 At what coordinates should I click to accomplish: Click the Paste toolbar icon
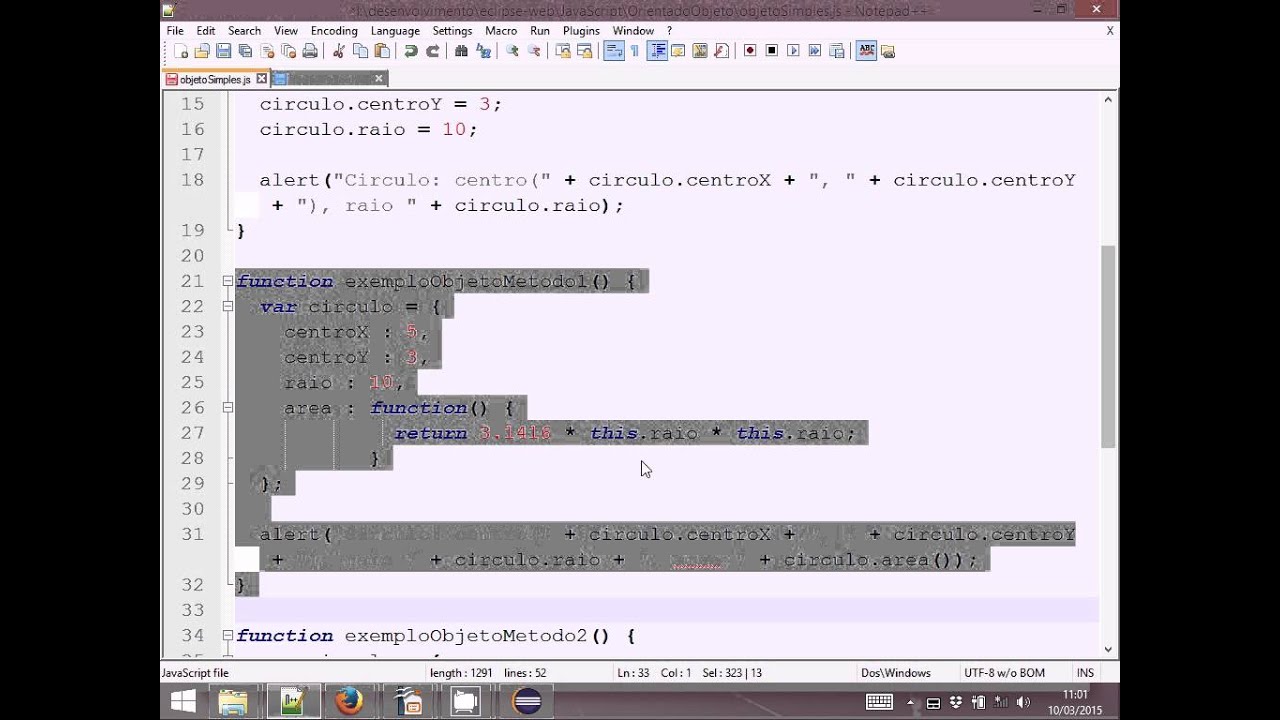click(381, 51)
